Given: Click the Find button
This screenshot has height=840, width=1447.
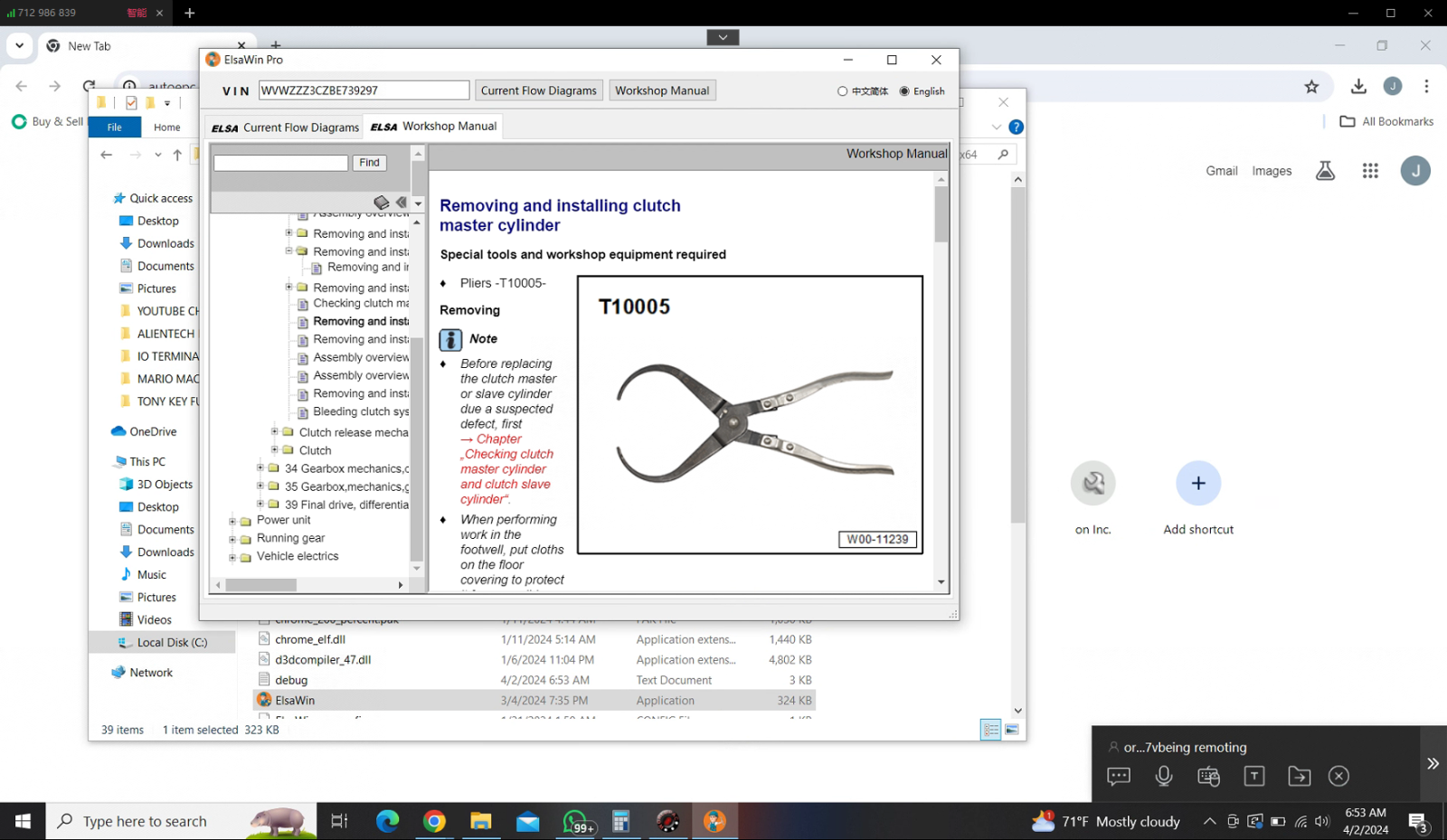Looking at the screenshot, I should pos(369,163).
